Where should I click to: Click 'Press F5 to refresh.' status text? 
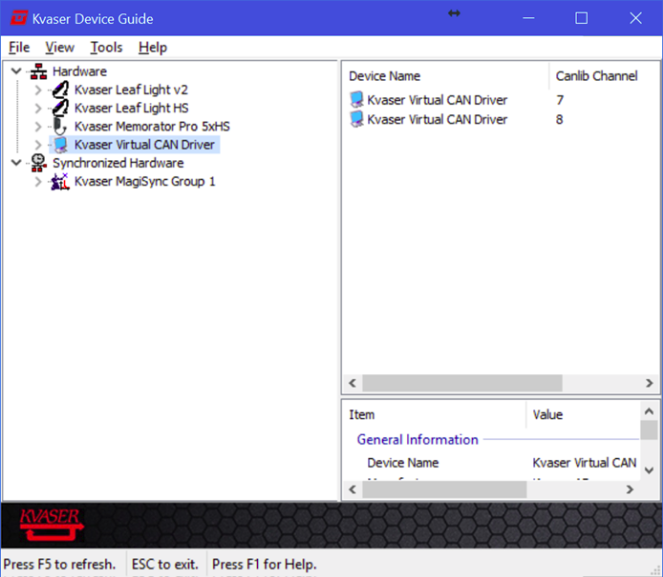click(60, 564)
